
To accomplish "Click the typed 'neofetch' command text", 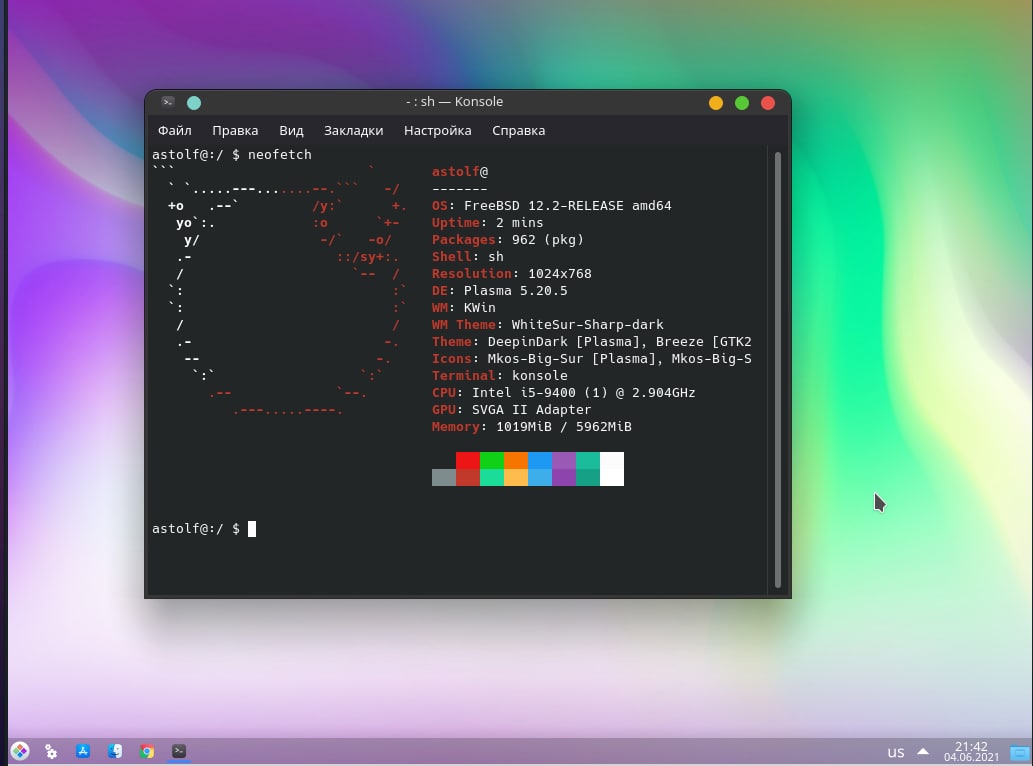I will pyautogui.click(x=279, y=154).
